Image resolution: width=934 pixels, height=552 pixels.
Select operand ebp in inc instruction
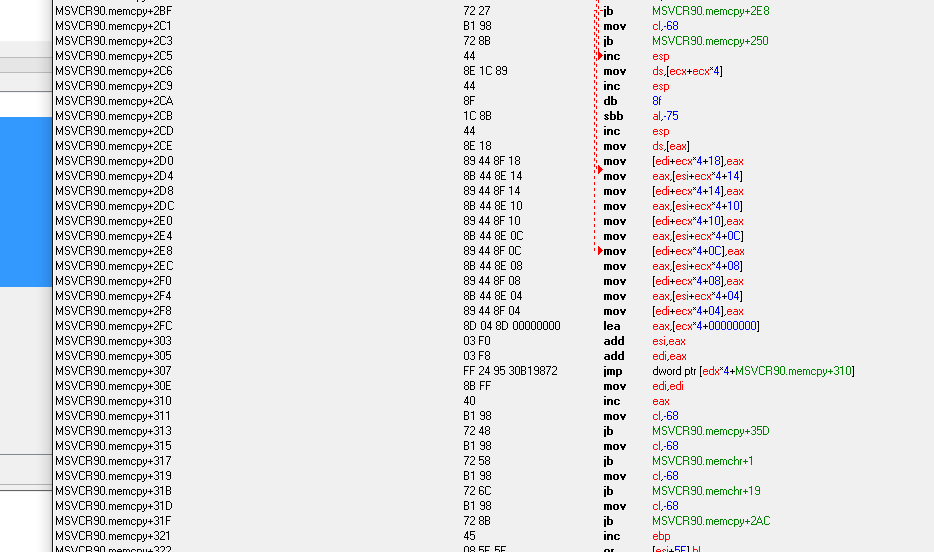tap(661, 536)
